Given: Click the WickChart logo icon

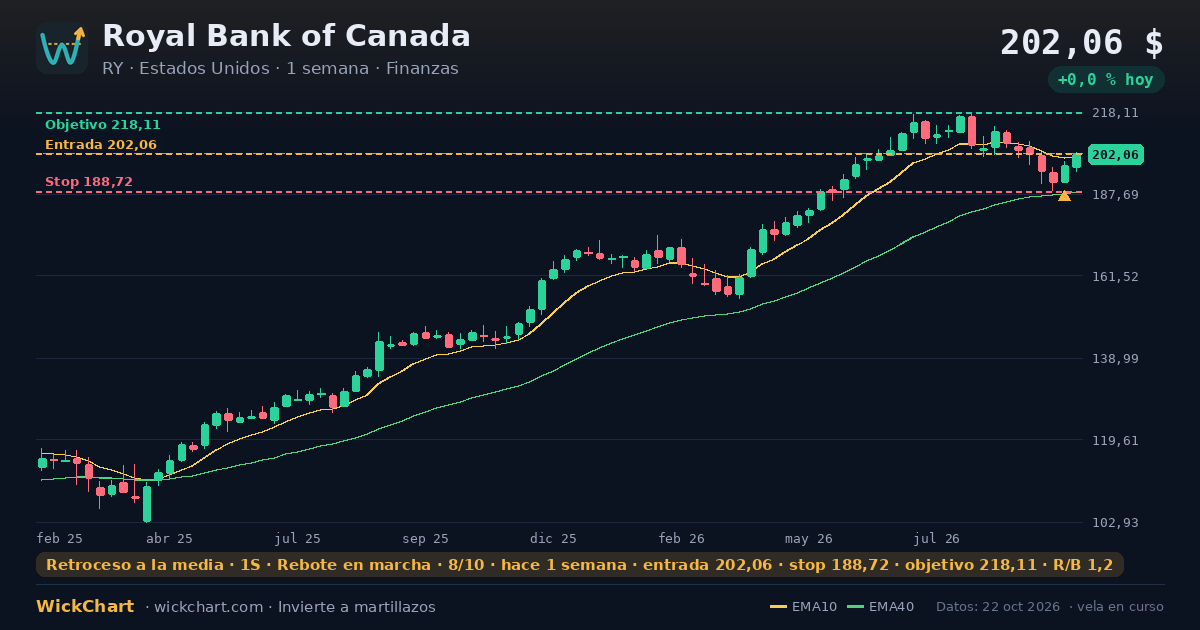Looking at the screenshot, I should click(62, 48).
